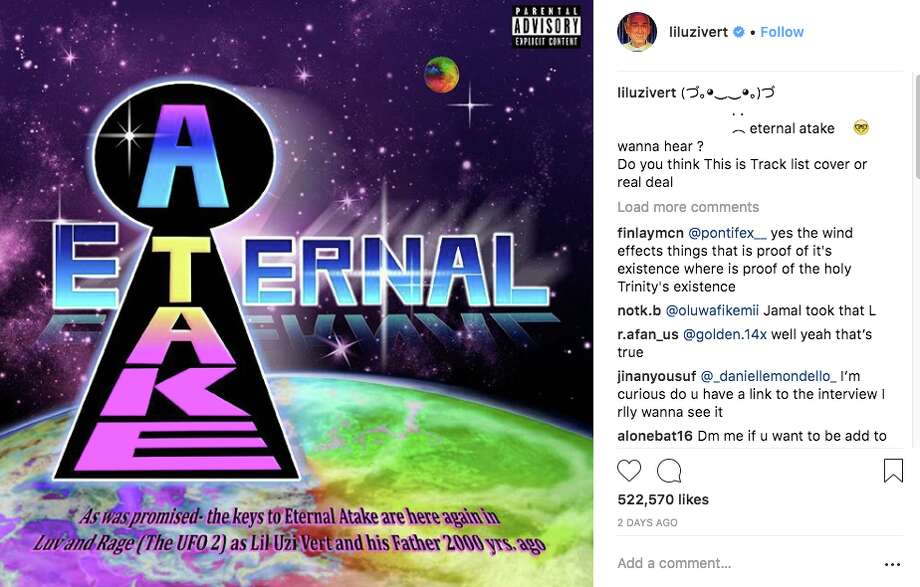Open the @golden.14x mention
920x587 pixels.
(725, 335)
